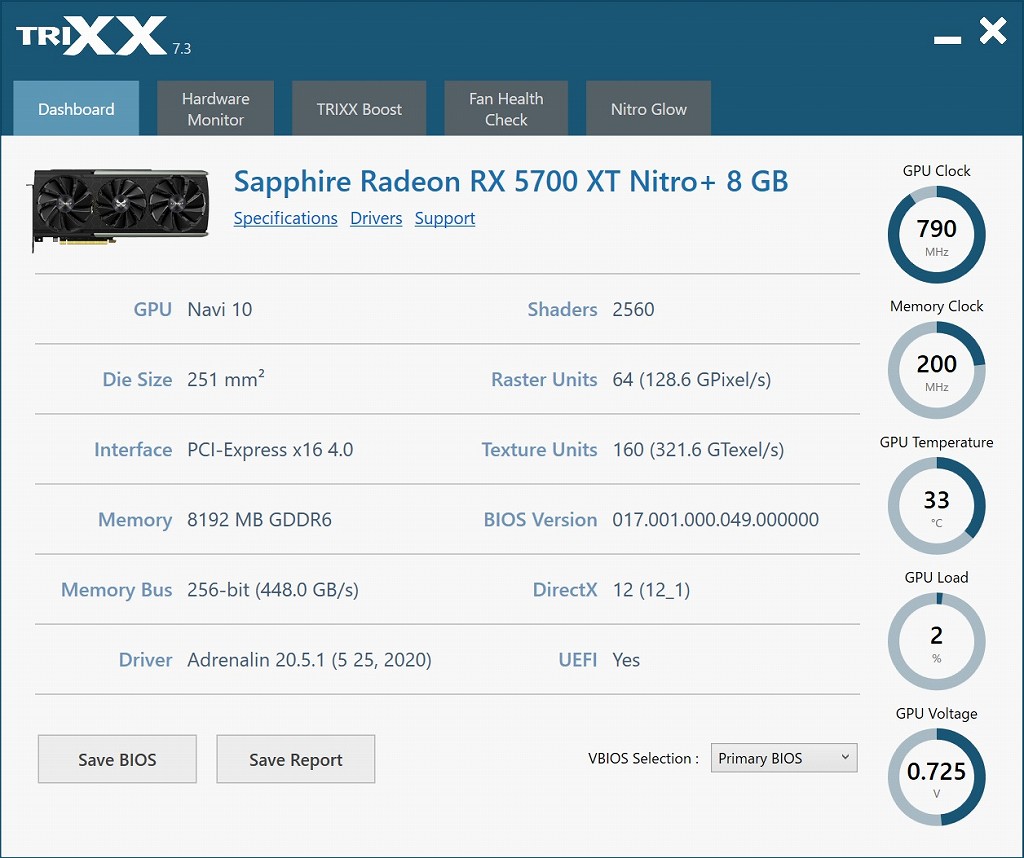
Task: Click the TRIXX logo in header
Action: [x=92, y=37]
